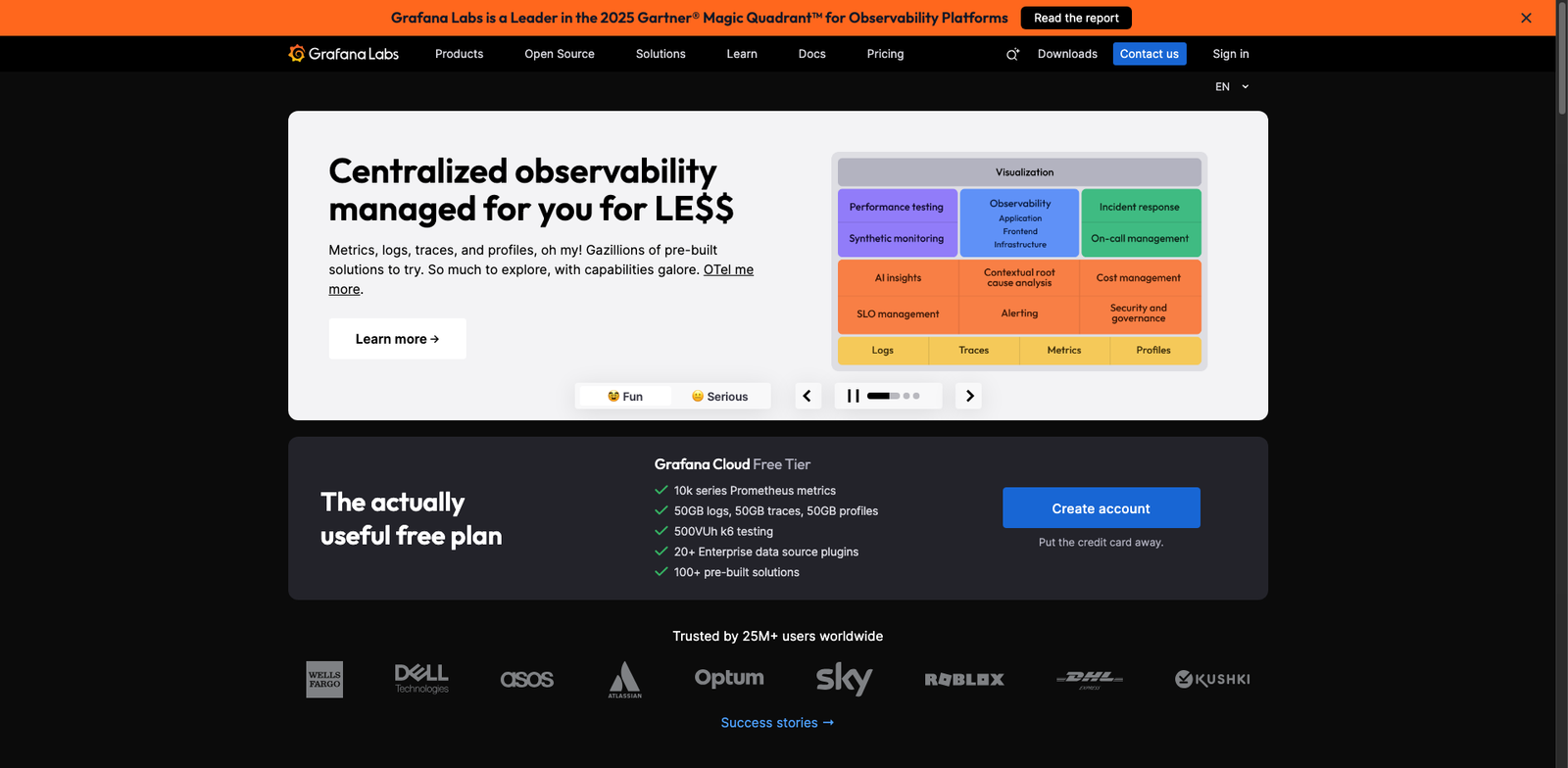
Task: Click the Visualization block in diagram
Action: [1019, 172]
